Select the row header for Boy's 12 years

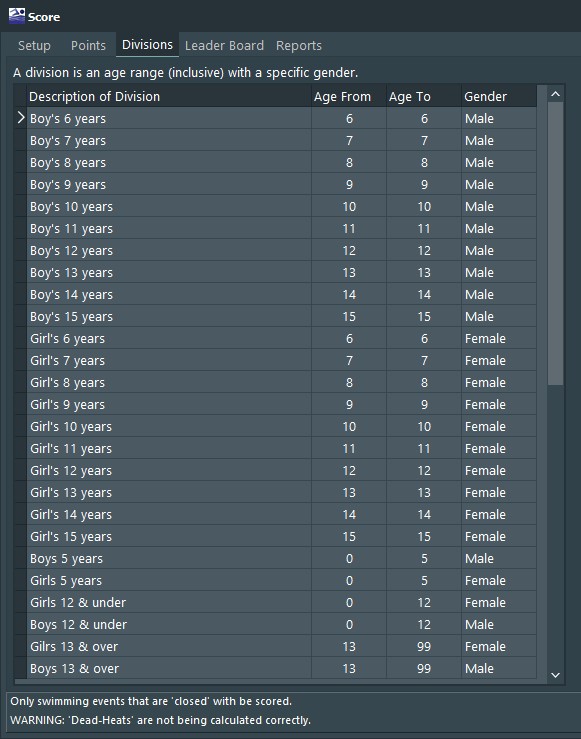[20, 250]
